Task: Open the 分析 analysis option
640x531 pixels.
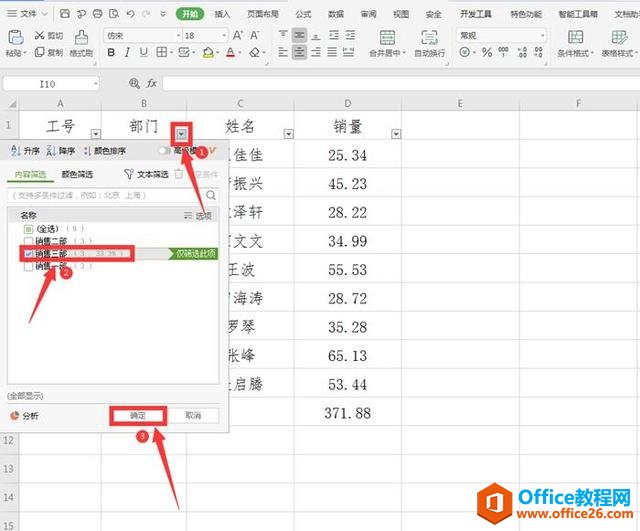Action: pos(24,415)
